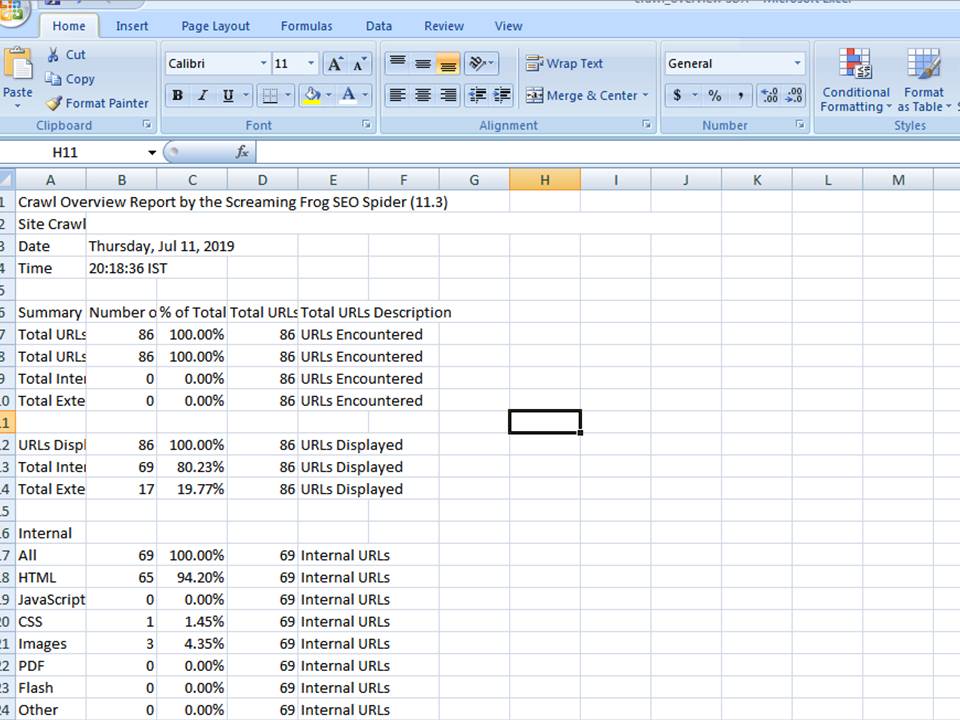This screenshot has width=960, height=720.
Task: Click the Format Painter icon
Action: point(97,103)
